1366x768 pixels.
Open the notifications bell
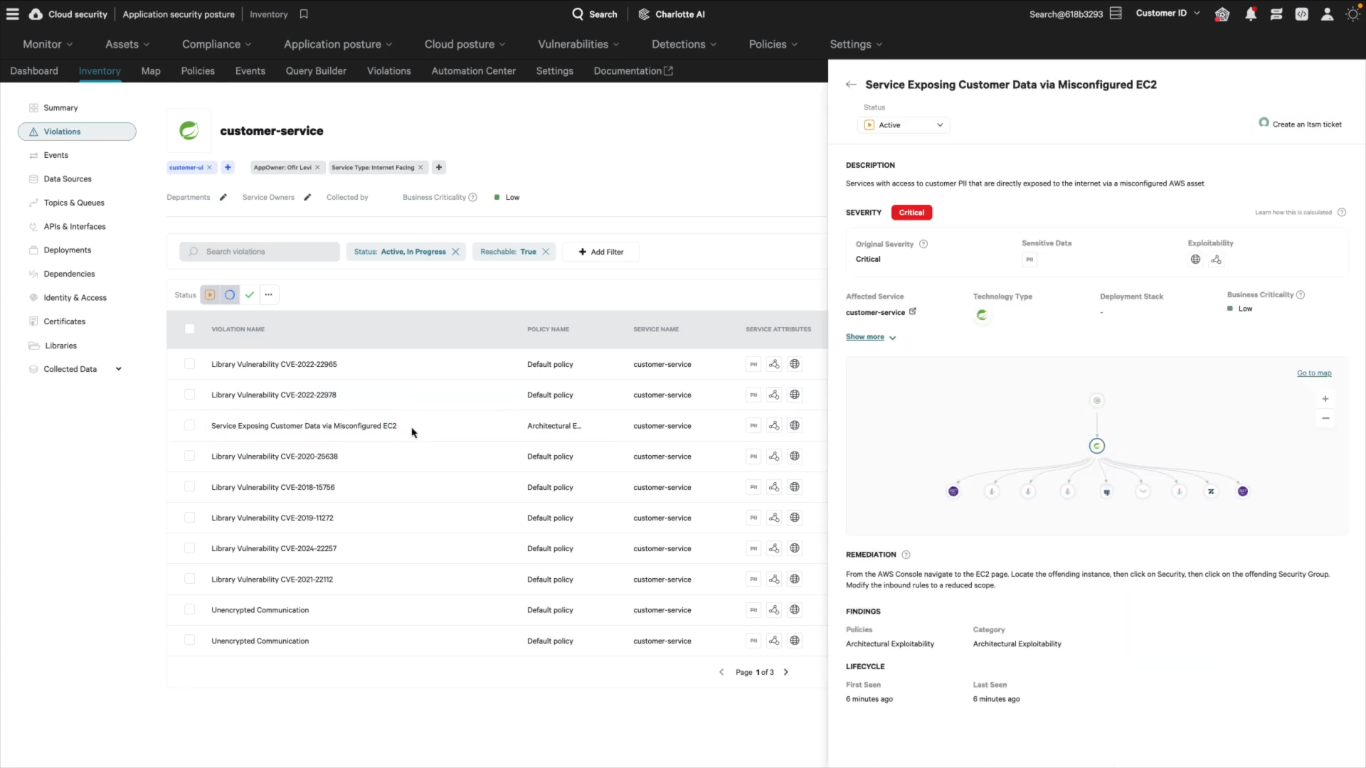[x=1250, y=14]
